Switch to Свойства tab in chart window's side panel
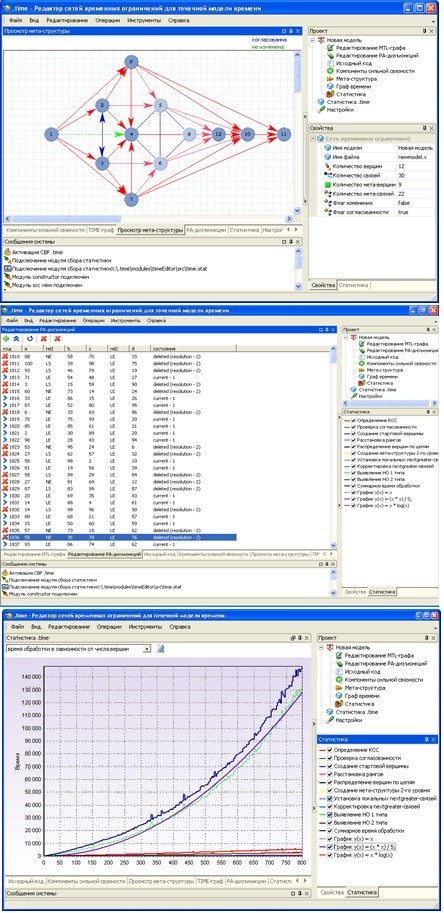The width and height of the screenshot is (444, 913). (331, 892)
